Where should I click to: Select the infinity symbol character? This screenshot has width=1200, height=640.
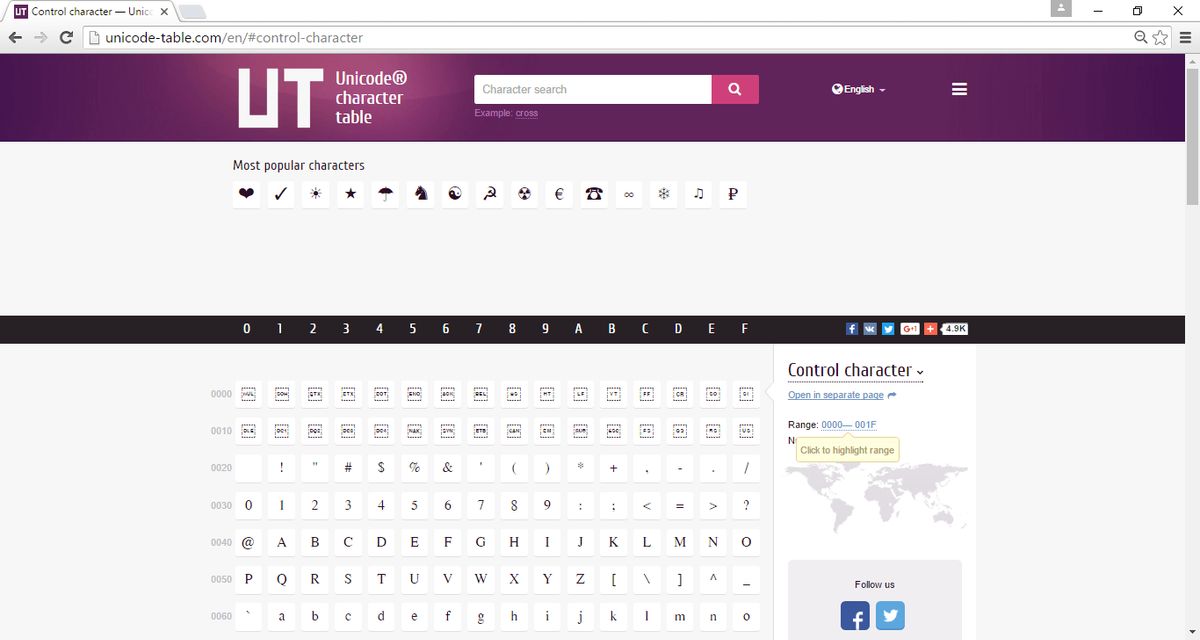[x=628, y=194]
